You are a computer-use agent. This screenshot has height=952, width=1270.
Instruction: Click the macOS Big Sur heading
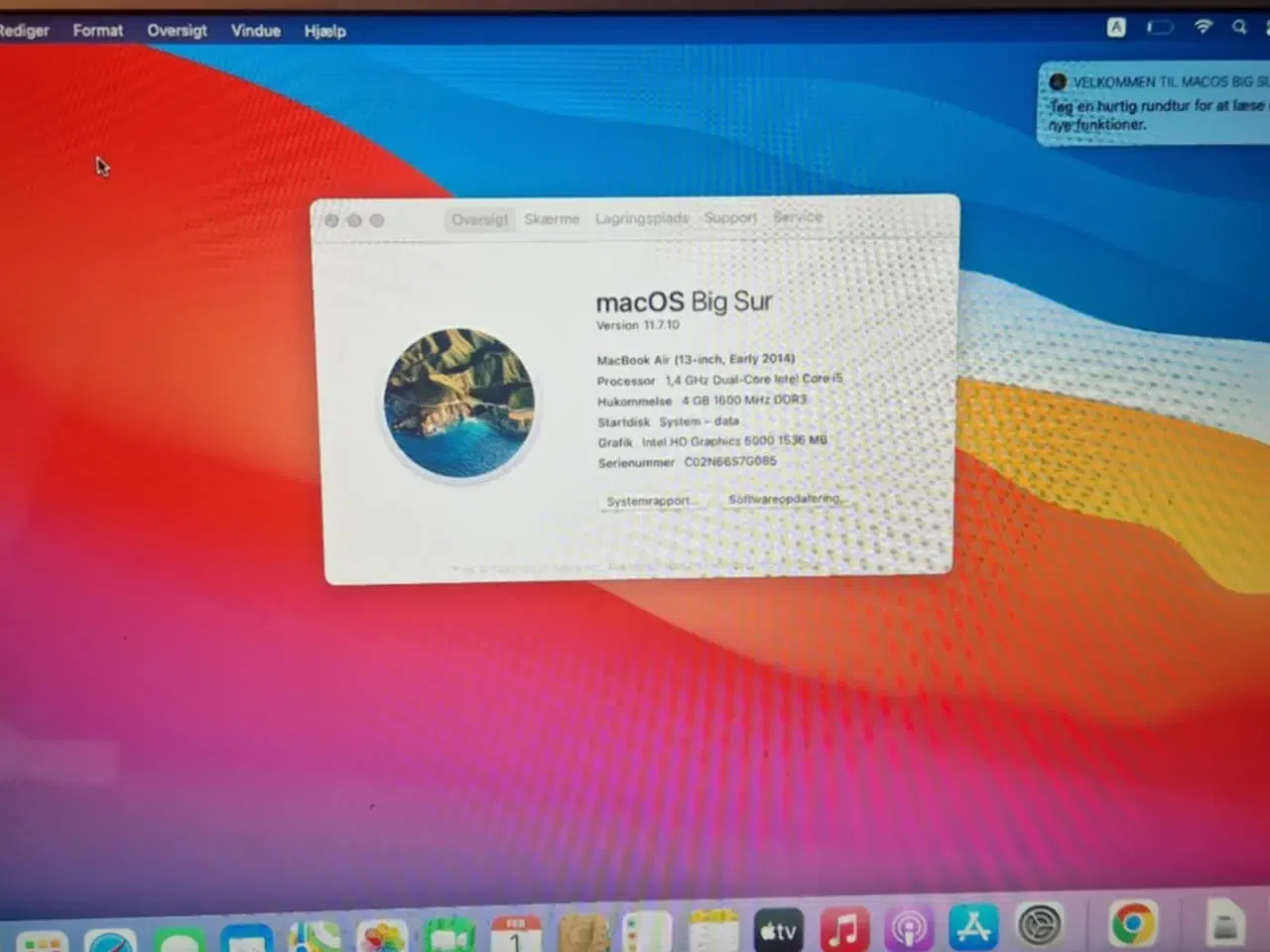(684, 301)
